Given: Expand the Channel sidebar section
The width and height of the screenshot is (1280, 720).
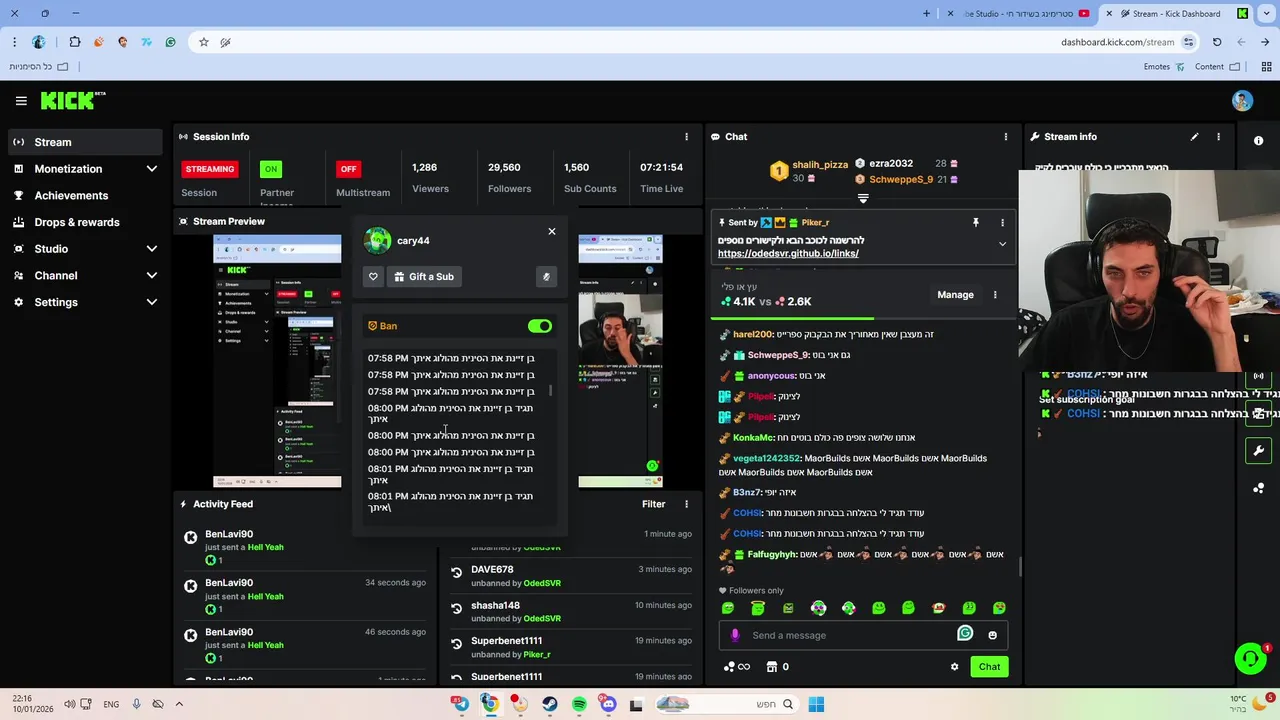Looking at the screenshot, I should (152, 276).
